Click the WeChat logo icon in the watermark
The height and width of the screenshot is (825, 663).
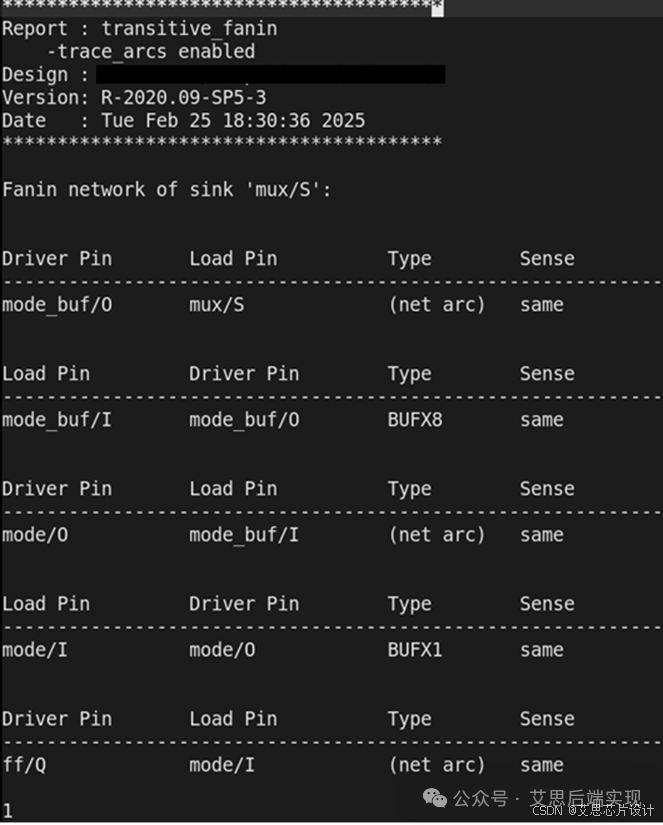[435, 797]
